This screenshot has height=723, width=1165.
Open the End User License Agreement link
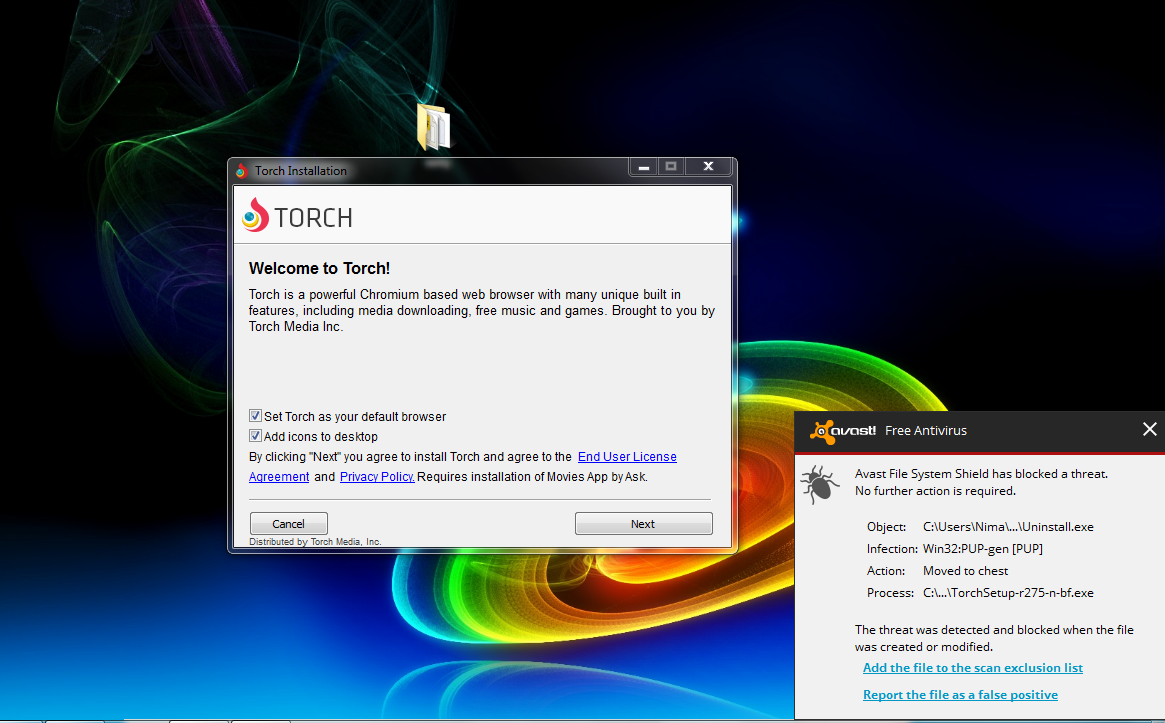[627, 457]
